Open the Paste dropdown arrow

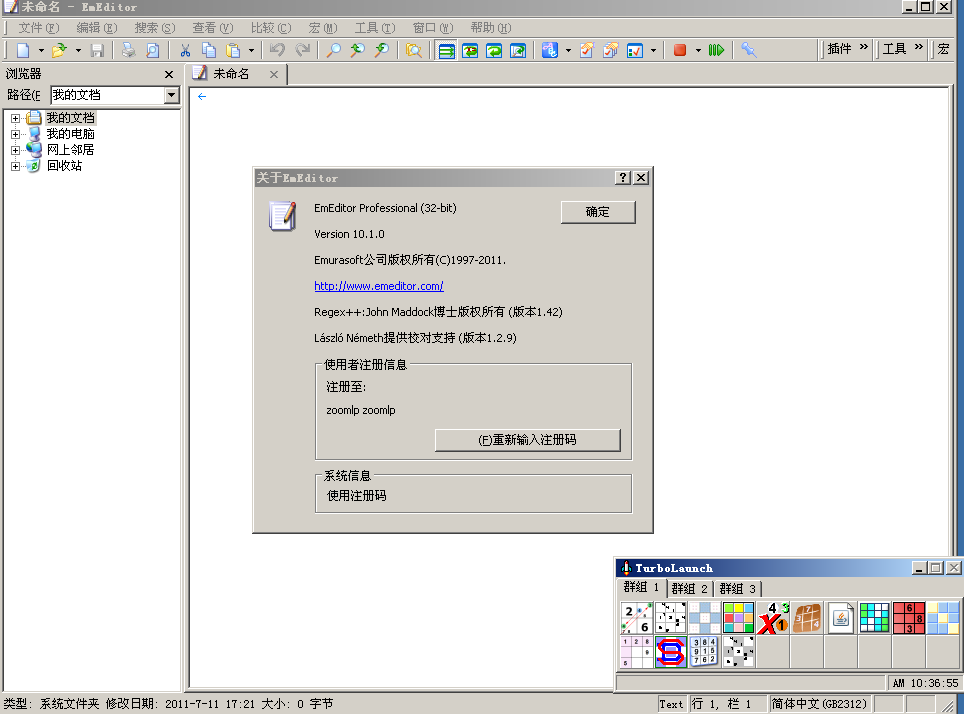pyautogui.click(x=251, y=50)
